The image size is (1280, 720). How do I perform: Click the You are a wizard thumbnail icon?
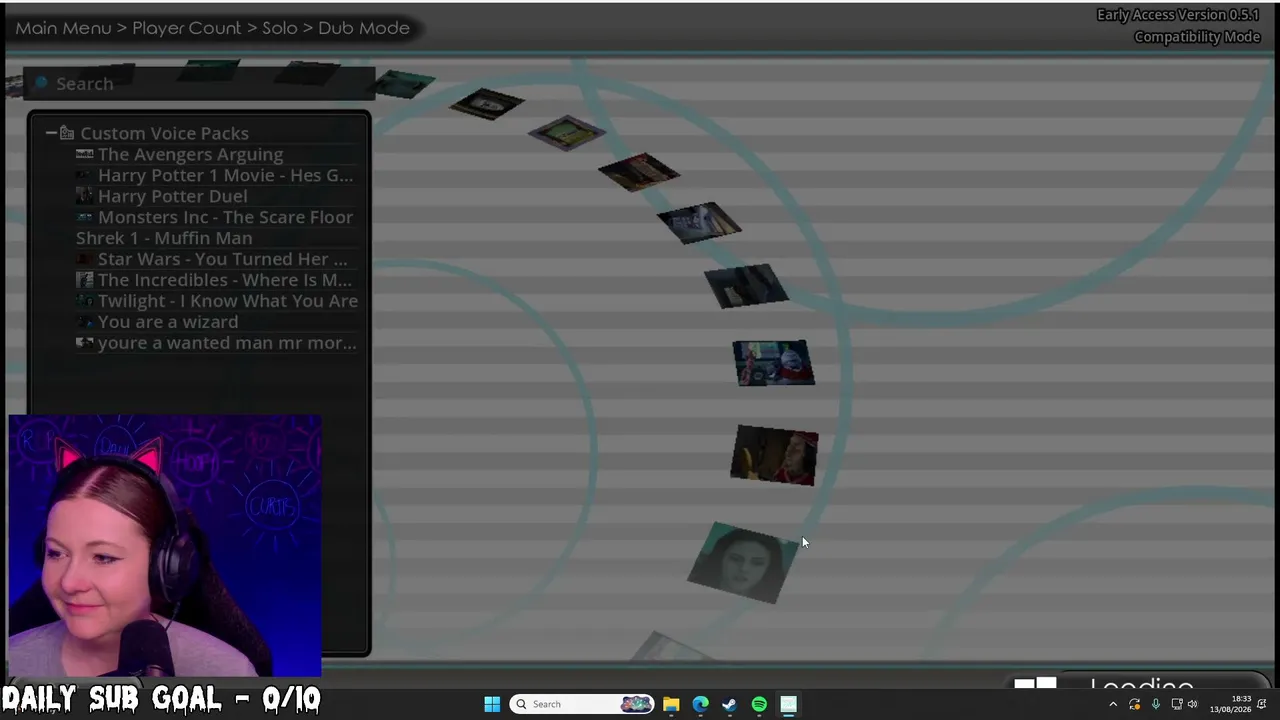point(85,322)
